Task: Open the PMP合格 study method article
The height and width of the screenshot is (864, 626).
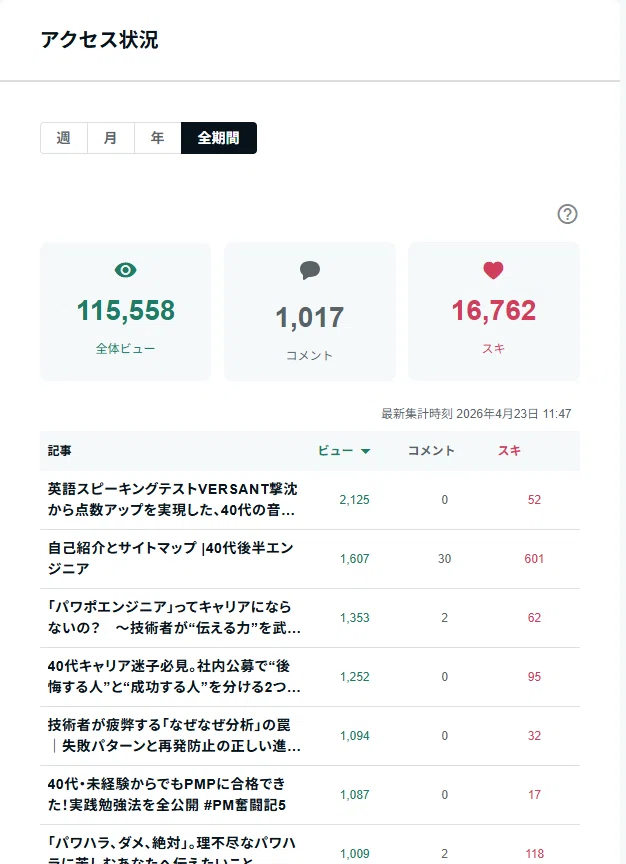Action: tap(167, 794)
